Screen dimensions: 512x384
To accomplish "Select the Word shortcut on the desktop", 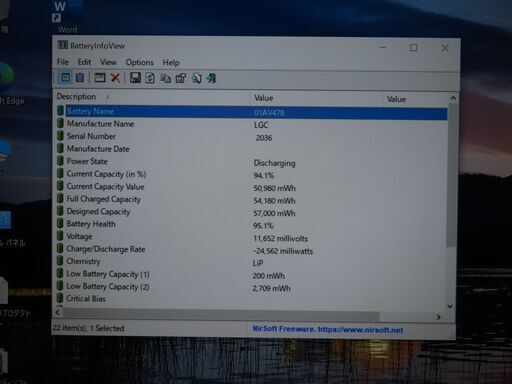I will [x=66, y=16].
